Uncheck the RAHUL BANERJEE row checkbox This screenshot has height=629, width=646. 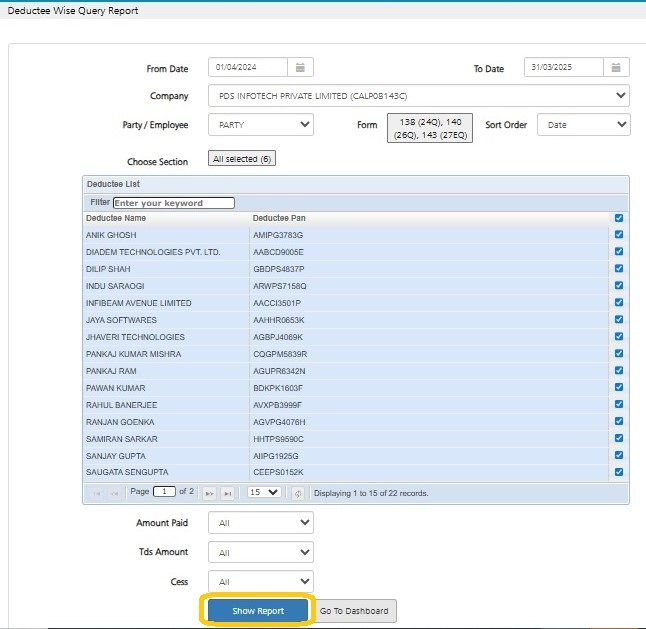point(619,404)
